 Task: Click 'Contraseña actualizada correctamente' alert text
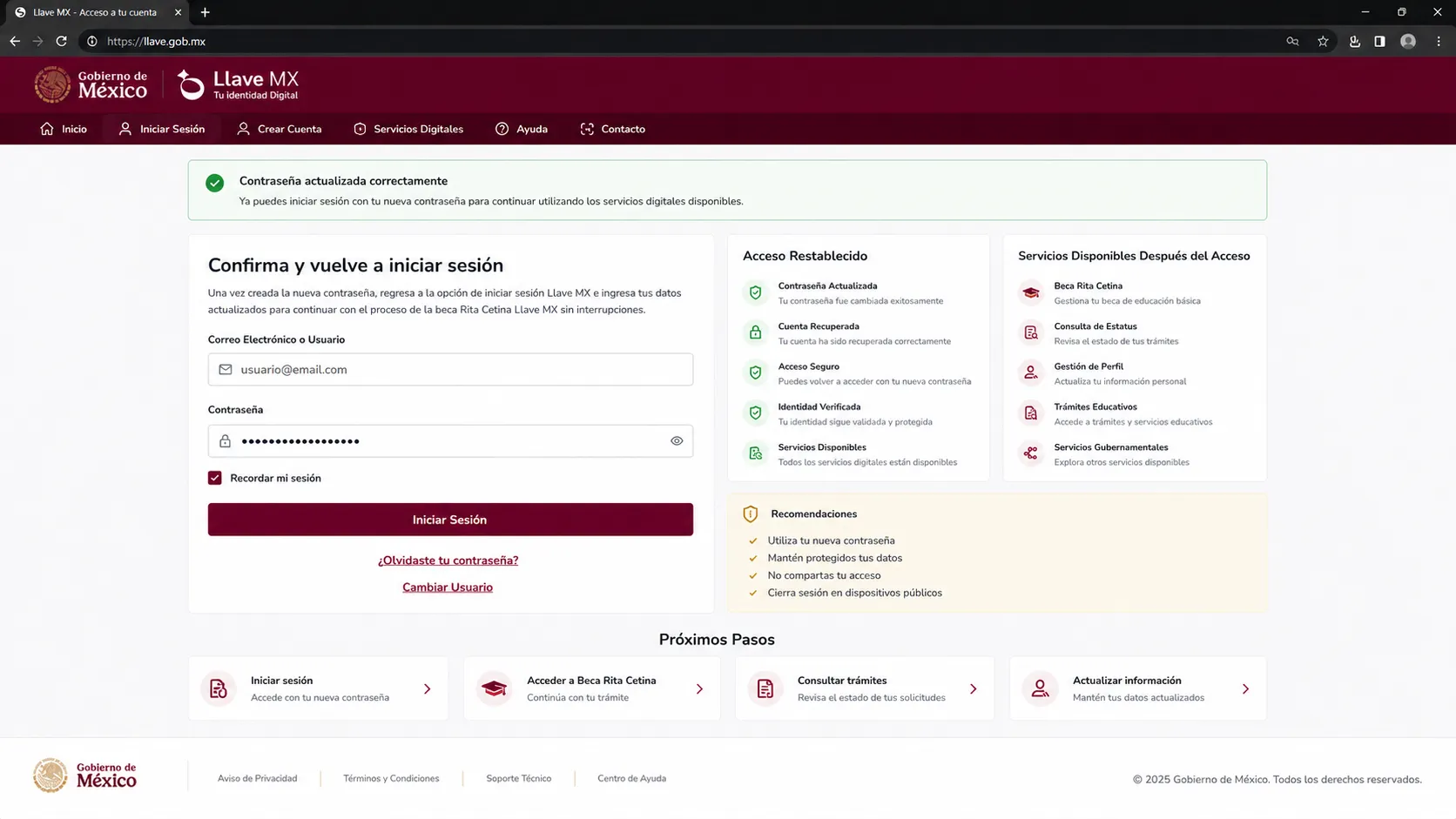[x=344, y=181]
